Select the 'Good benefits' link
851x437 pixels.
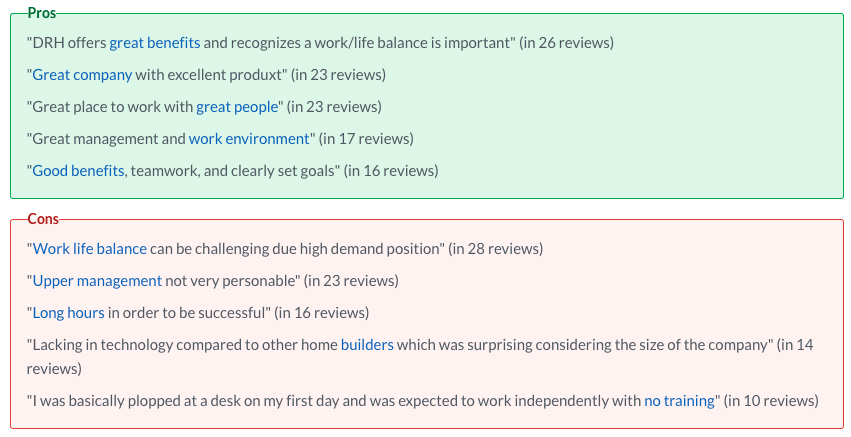click(x=78, y=171)
